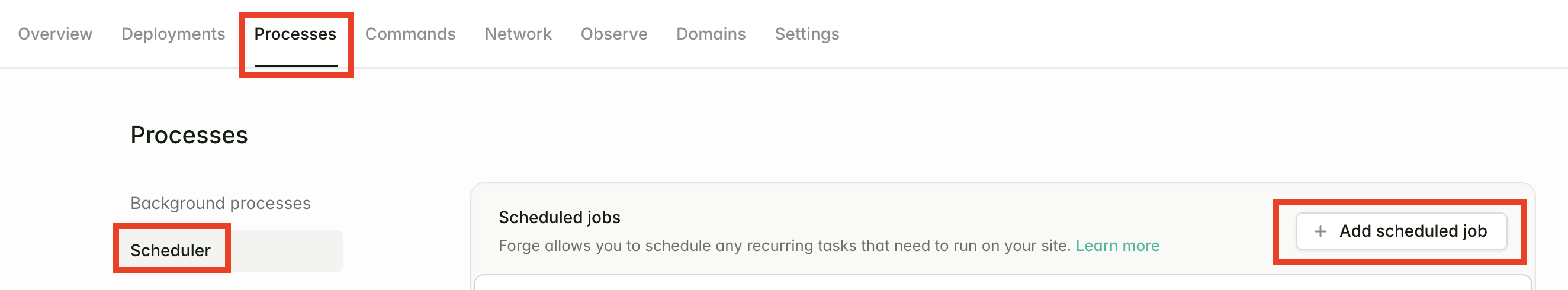This screenshot has height=290, width=1568.
Task: Switch to the Deployments tab
Action: (173, 34)
